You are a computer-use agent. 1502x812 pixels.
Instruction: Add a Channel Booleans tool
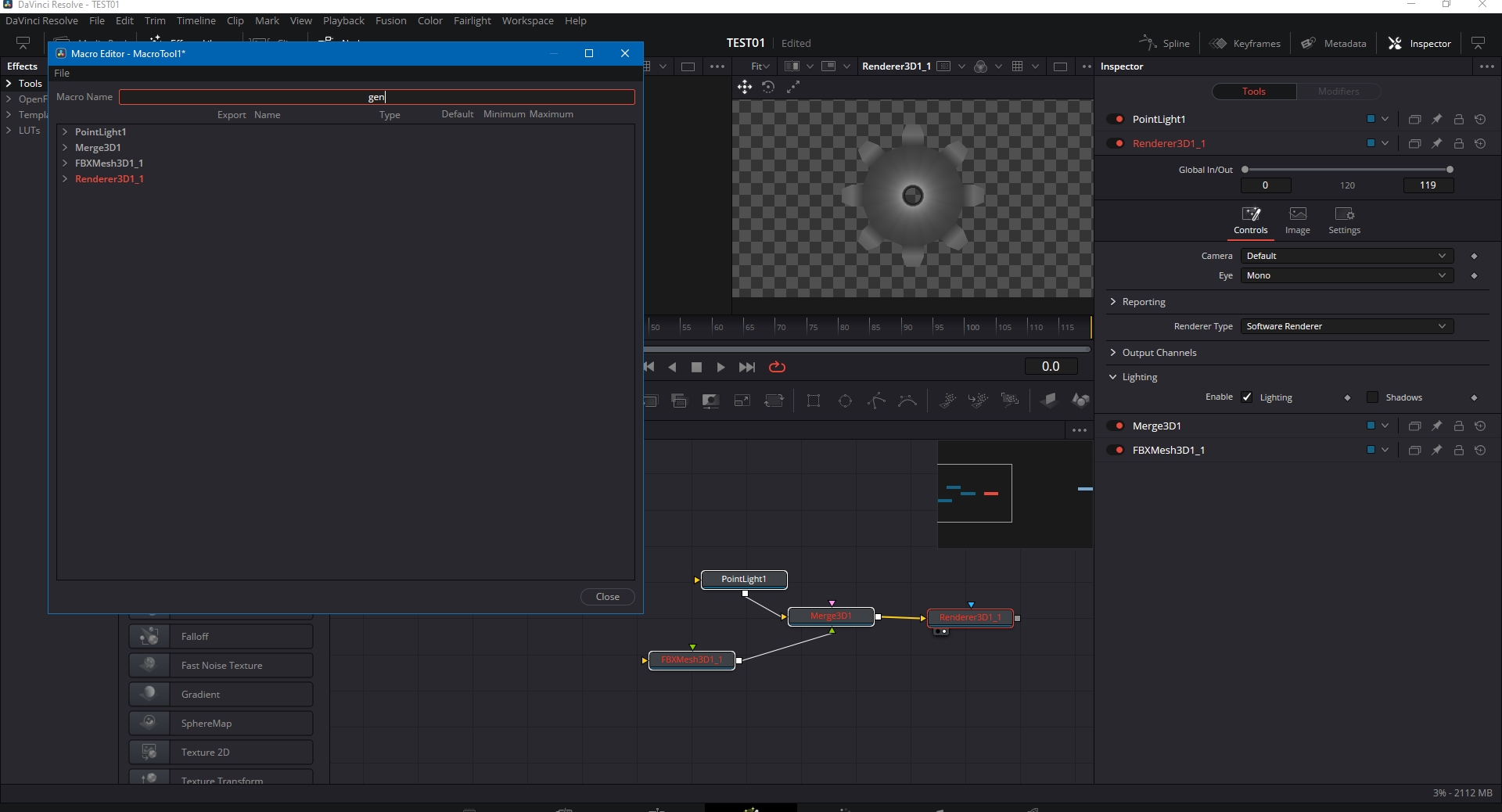coord(679,401)
